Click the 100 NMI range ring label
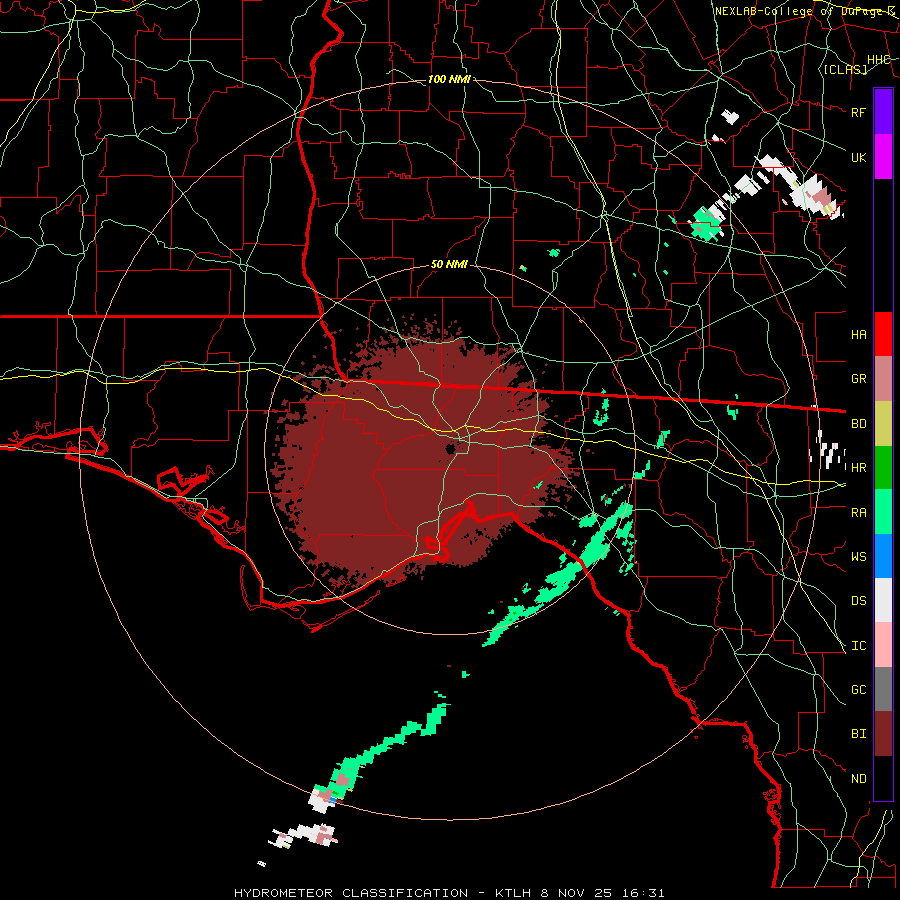The height and width of the screenshot is (900, 900). click(449, 79)
